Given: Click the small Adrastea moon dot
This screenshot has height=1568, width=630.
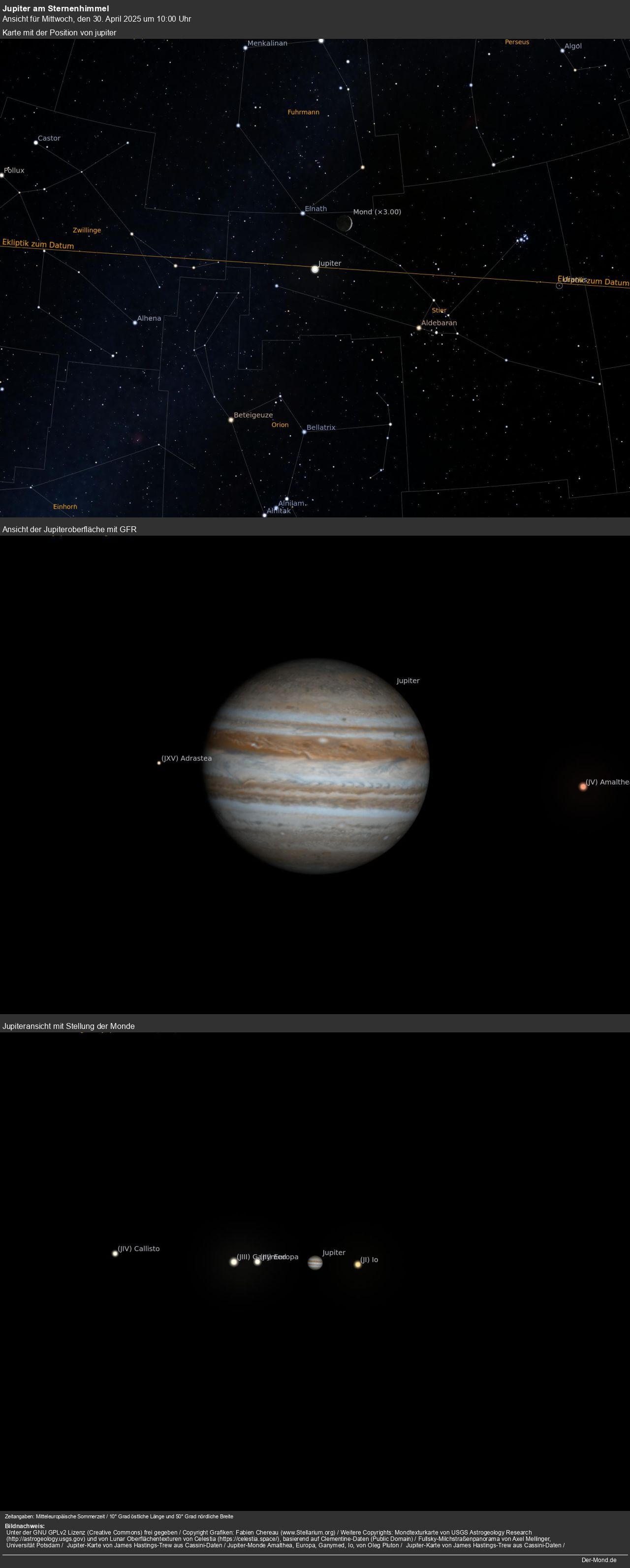Looking at the screenshot, I should pos(159,763).
